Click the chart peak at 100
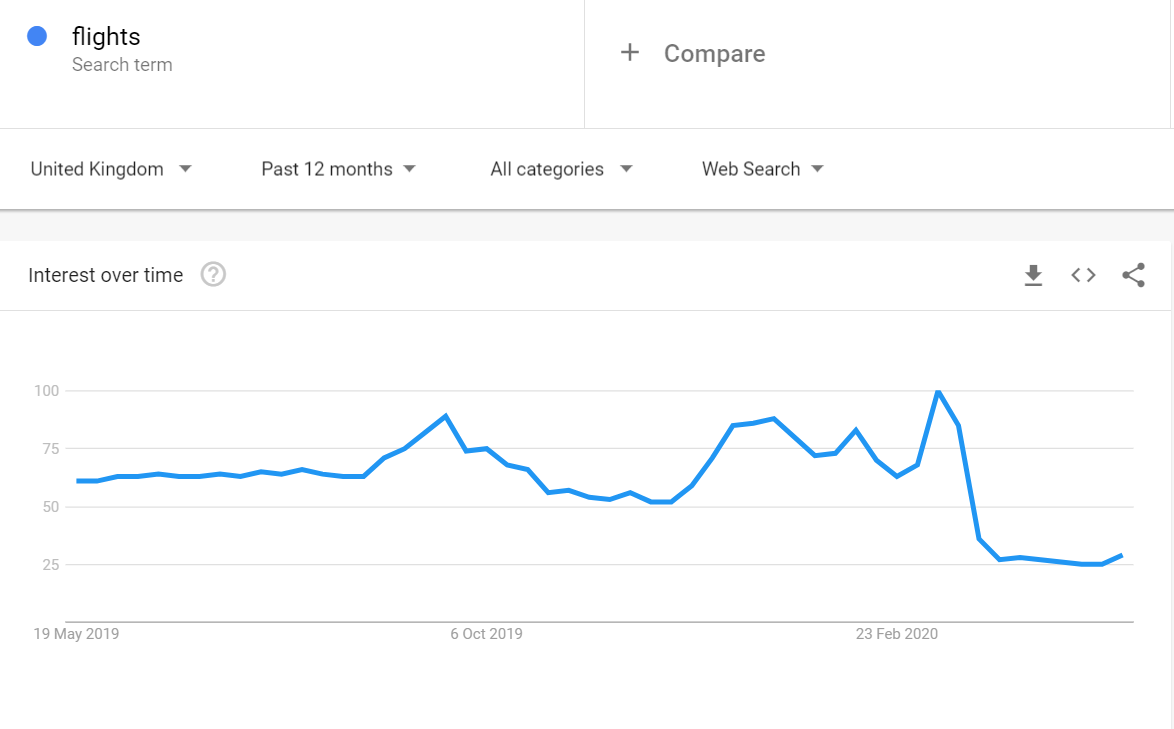The image size is (1174, 729). 938,391
